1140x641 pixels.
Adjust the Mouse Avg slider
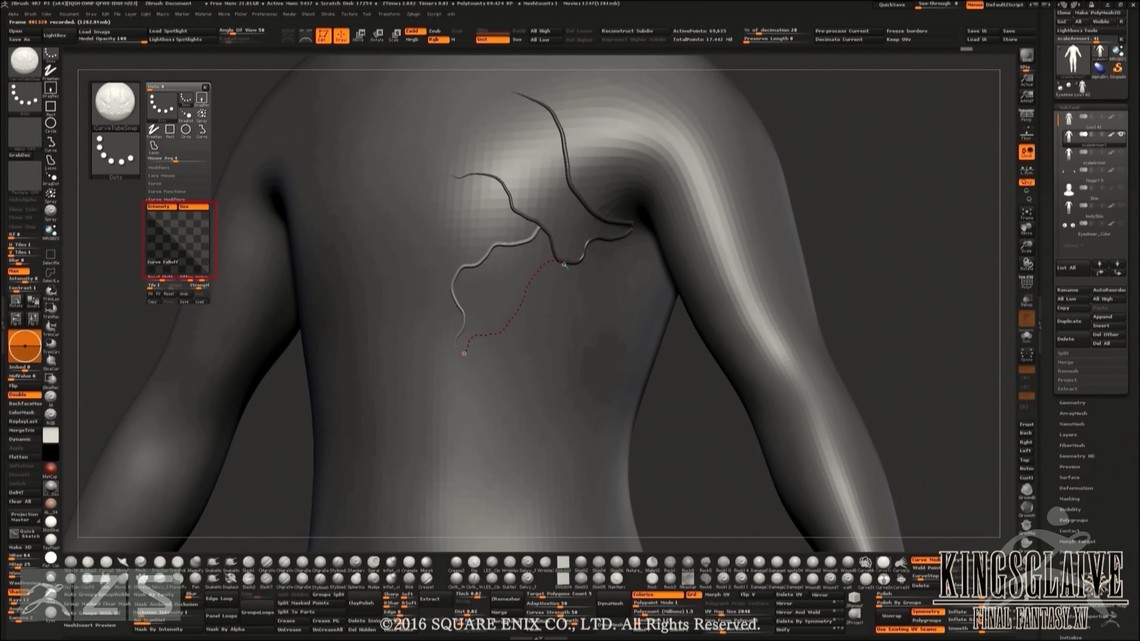pyautogui.click(x=177, y=158)
